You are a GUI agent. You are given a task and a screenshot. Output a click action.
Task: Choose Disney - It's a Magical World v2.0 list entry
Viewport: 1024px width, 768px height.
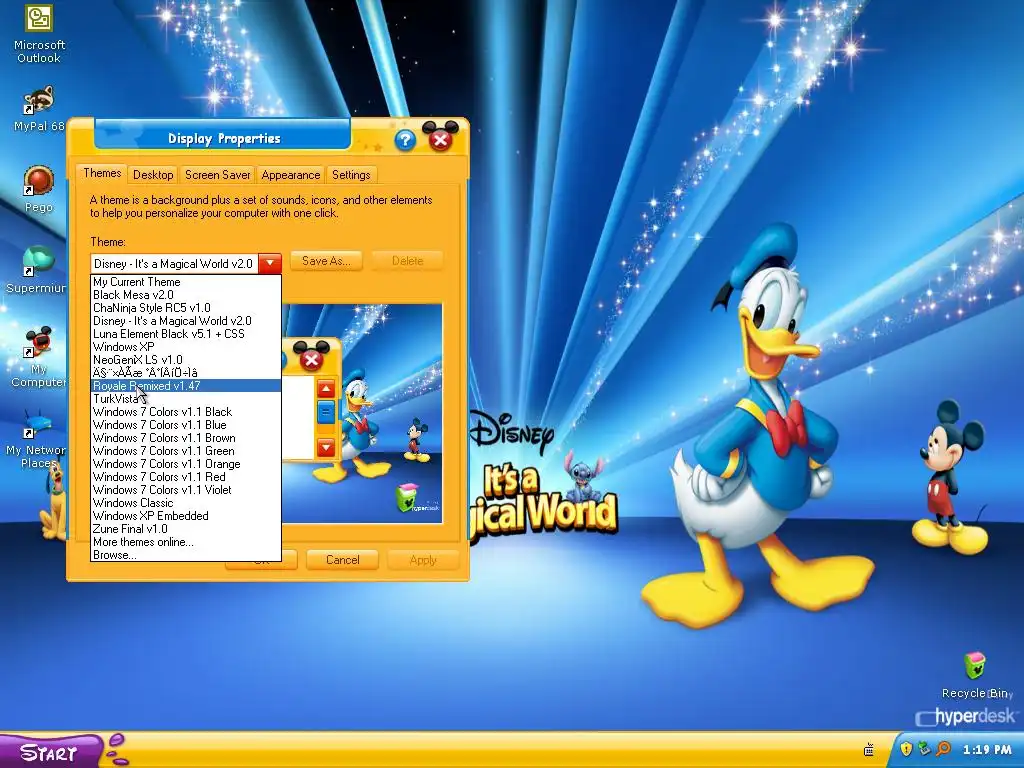[186, 321]
